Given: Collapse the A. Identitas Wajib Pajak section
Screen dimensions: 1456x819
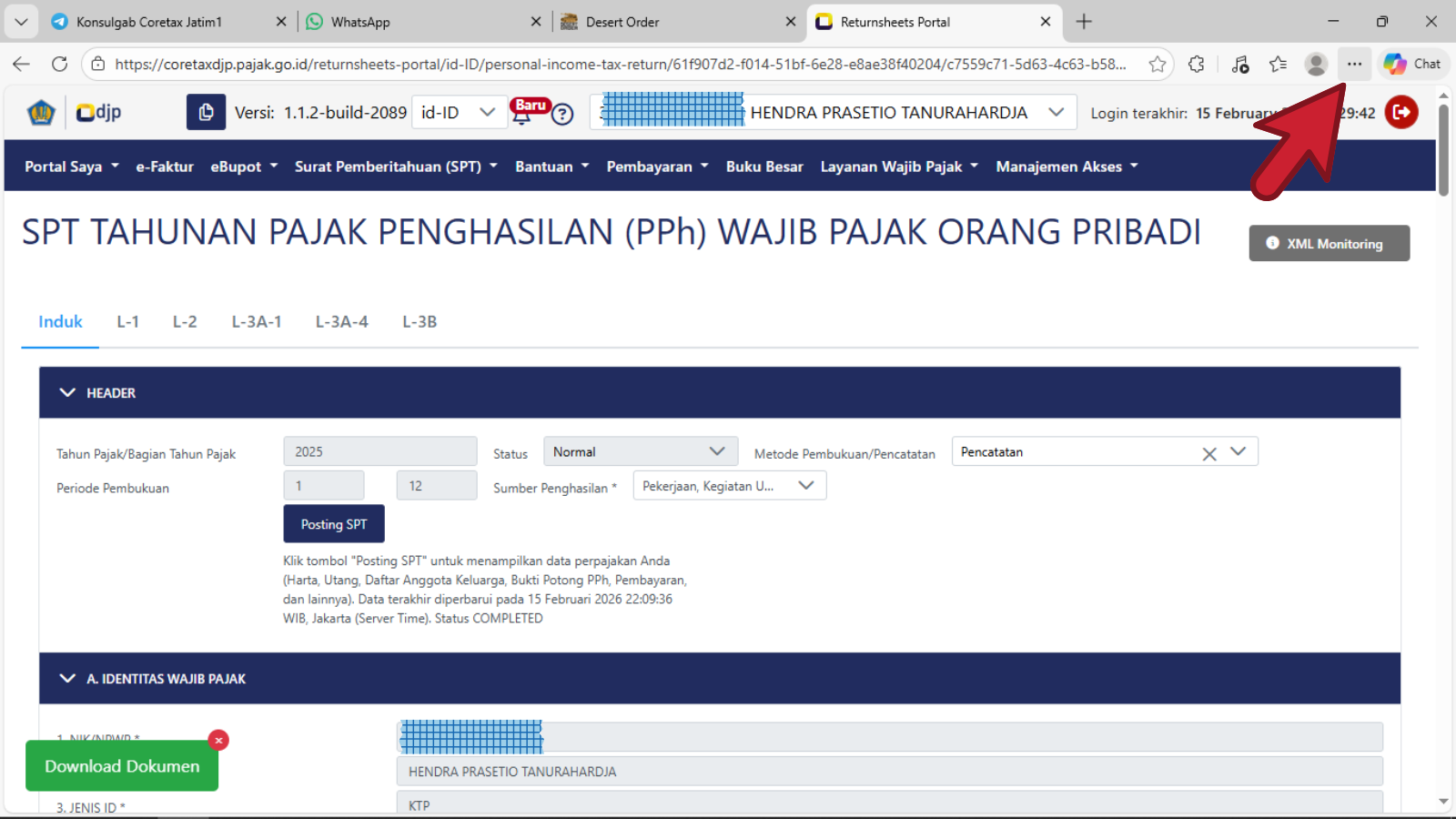Looking at the screenshot, I should tap(67, 679).
